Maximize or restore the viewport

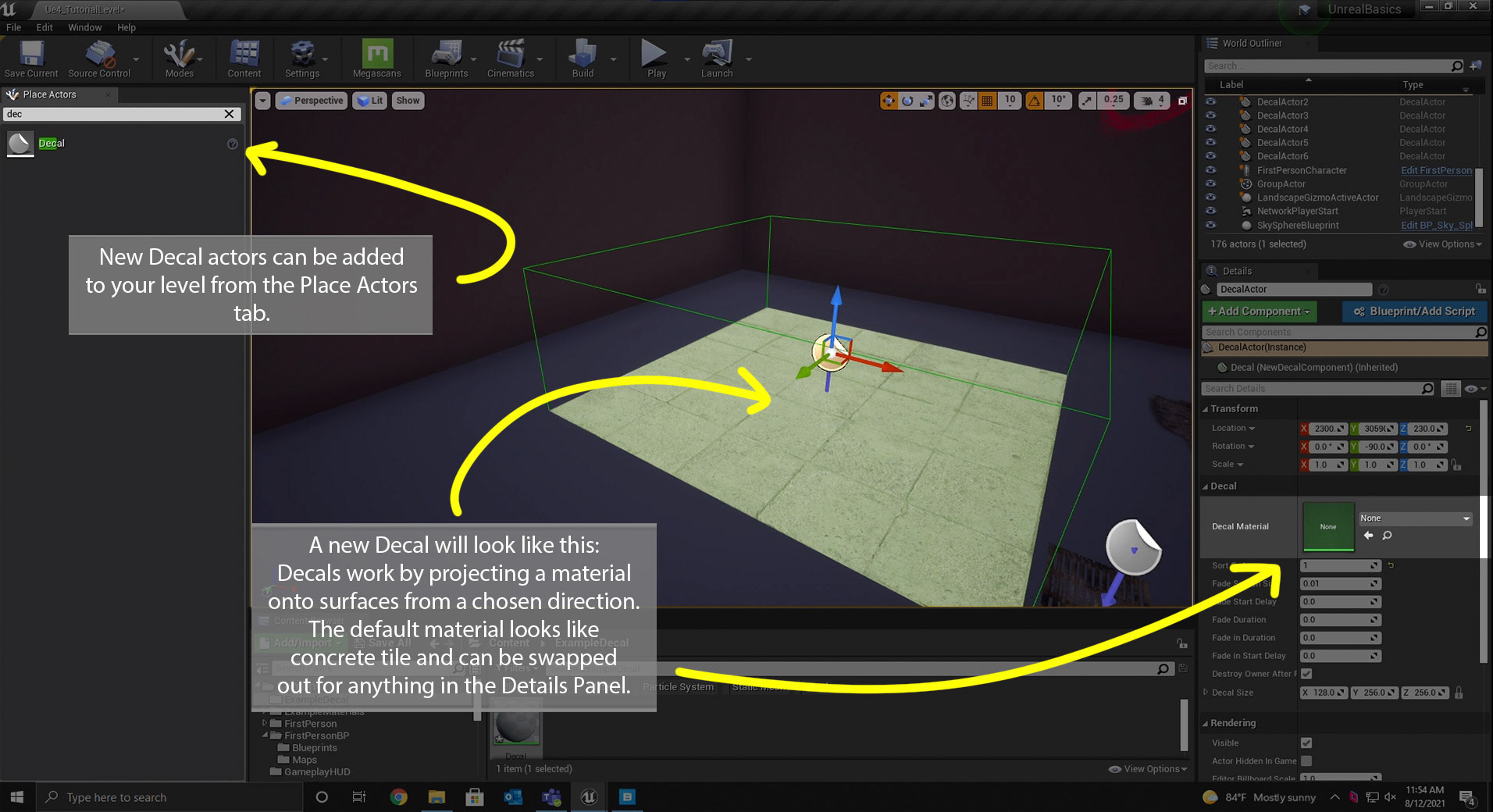point(1182,101)
